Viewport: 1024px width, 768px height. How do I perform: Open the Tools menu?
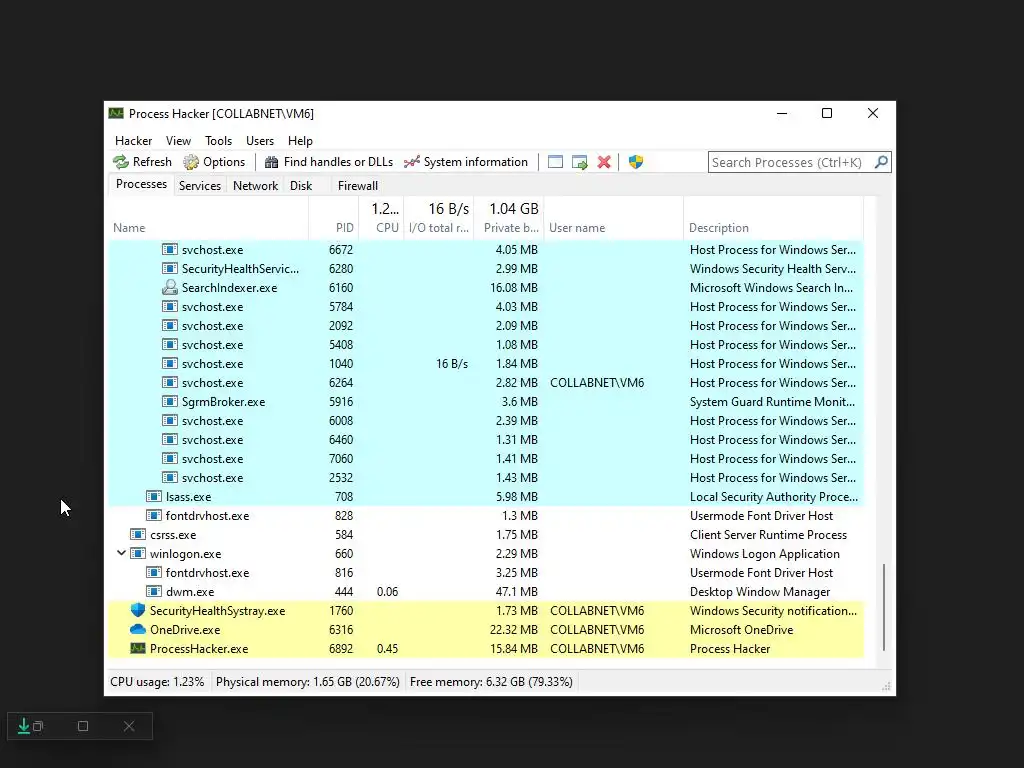click(x=218, y=141)
